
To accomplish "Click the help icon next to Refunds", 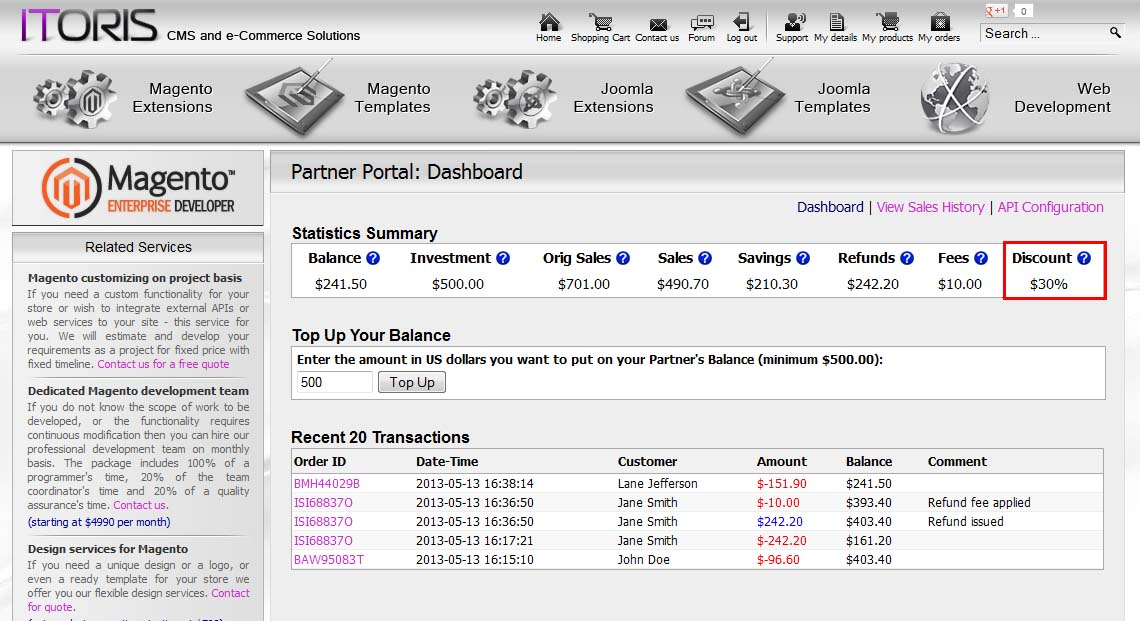I will tap(907, 258).
